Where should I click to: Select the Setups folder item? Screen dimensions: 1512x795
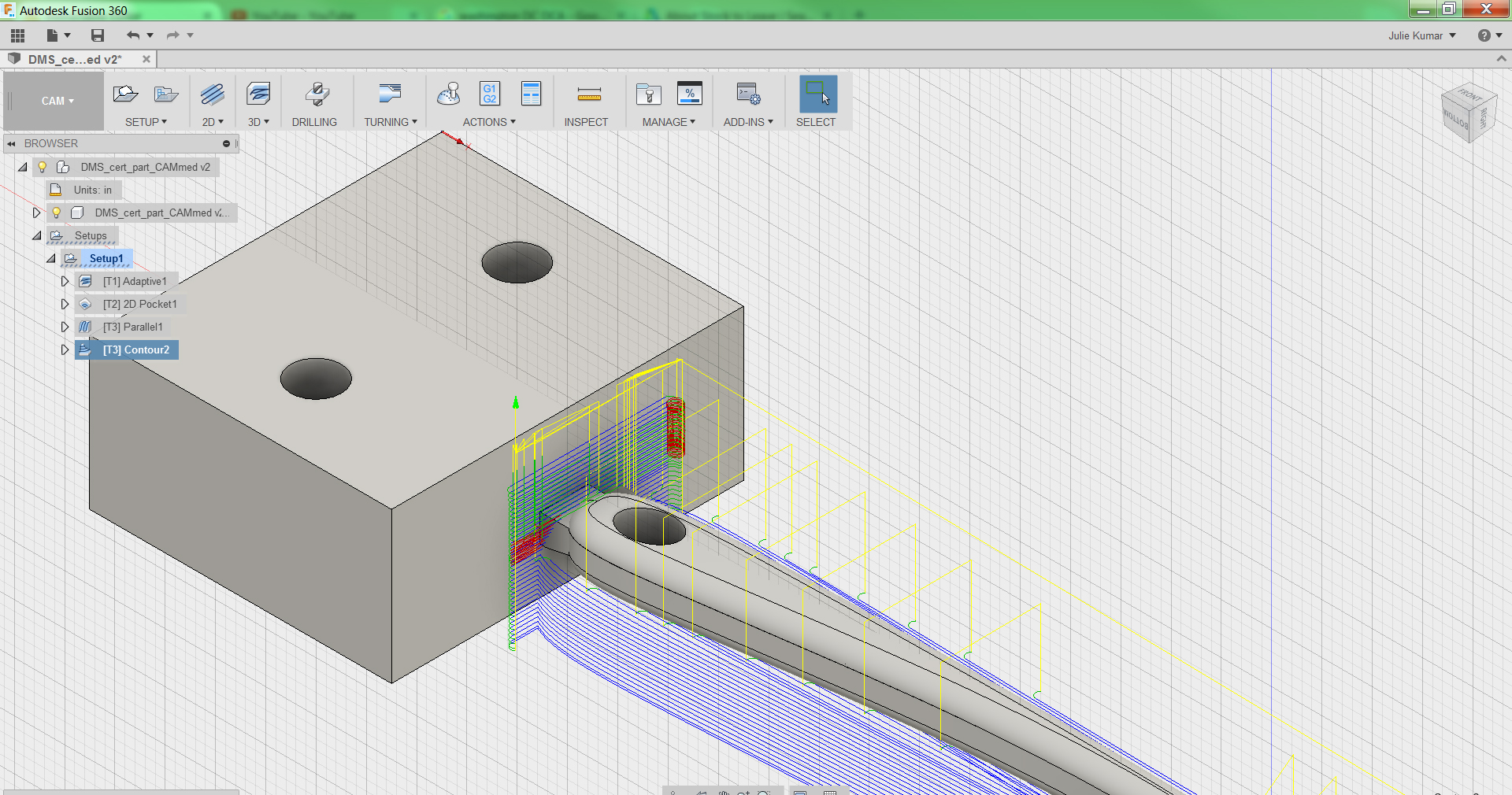click(x=91, y=235)
